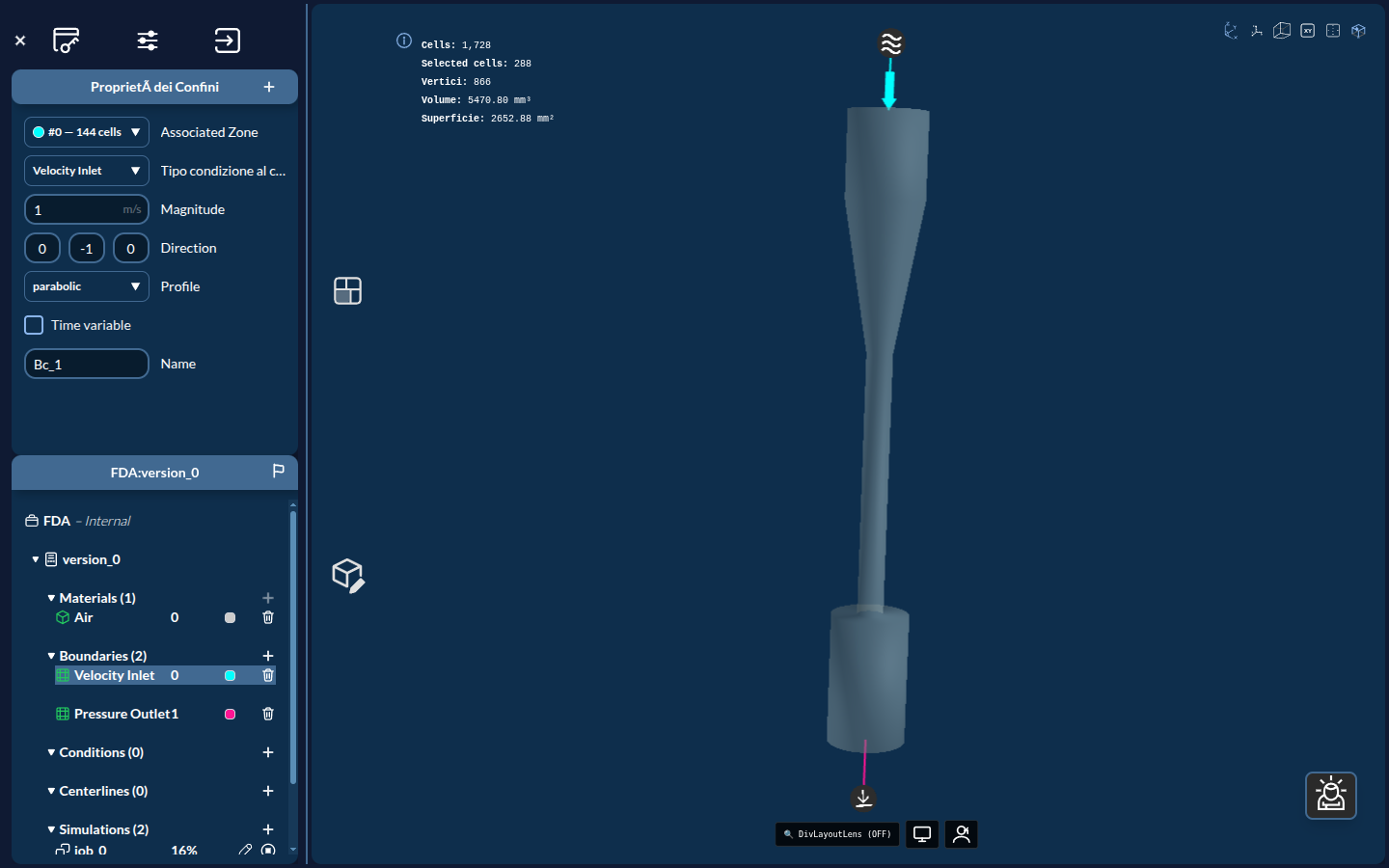1389x868 pixels.
Task: Click the cube edit pencil icon
Action: pyautogui.click(x=348, y=576)
